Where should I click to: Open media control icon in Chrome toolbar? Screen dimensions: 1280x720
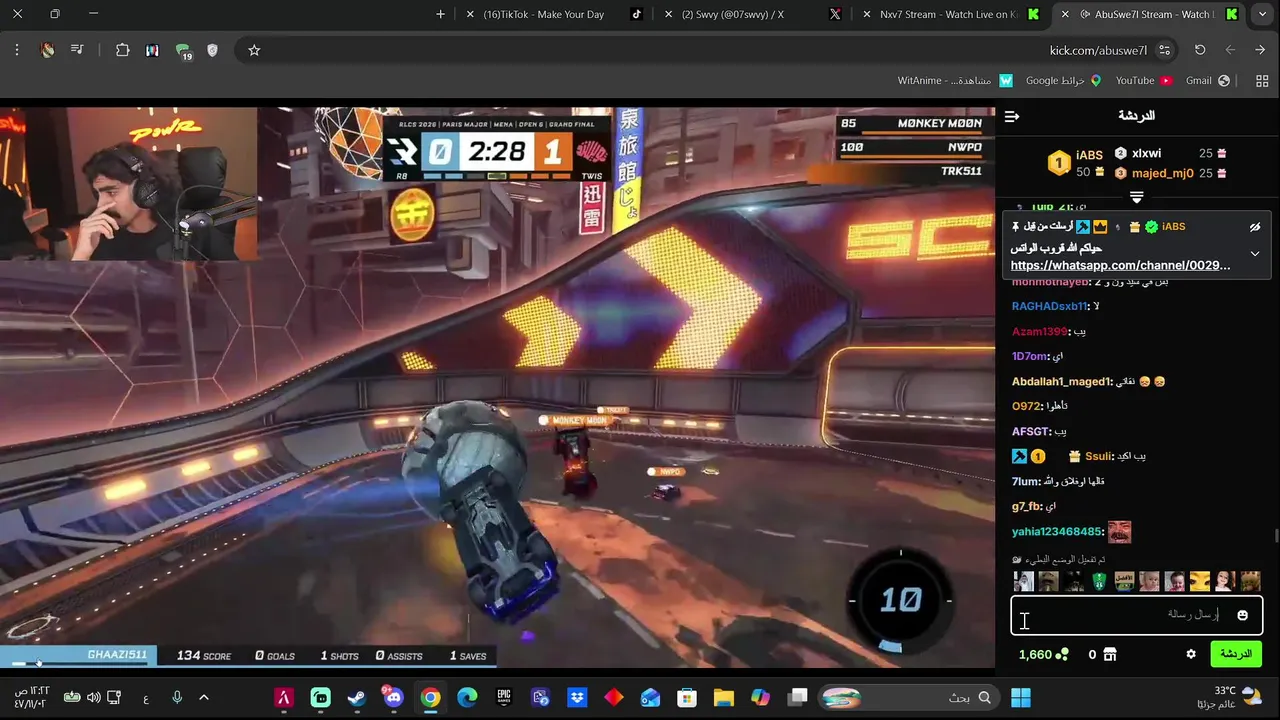click(77, 50)
